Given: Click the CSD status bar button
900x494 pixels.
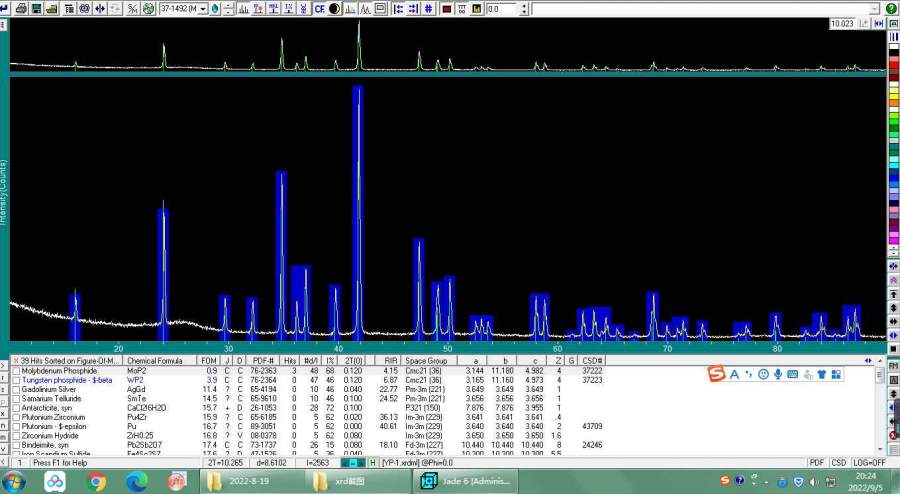Looking at the screenshot, I should tap(838, 463).
